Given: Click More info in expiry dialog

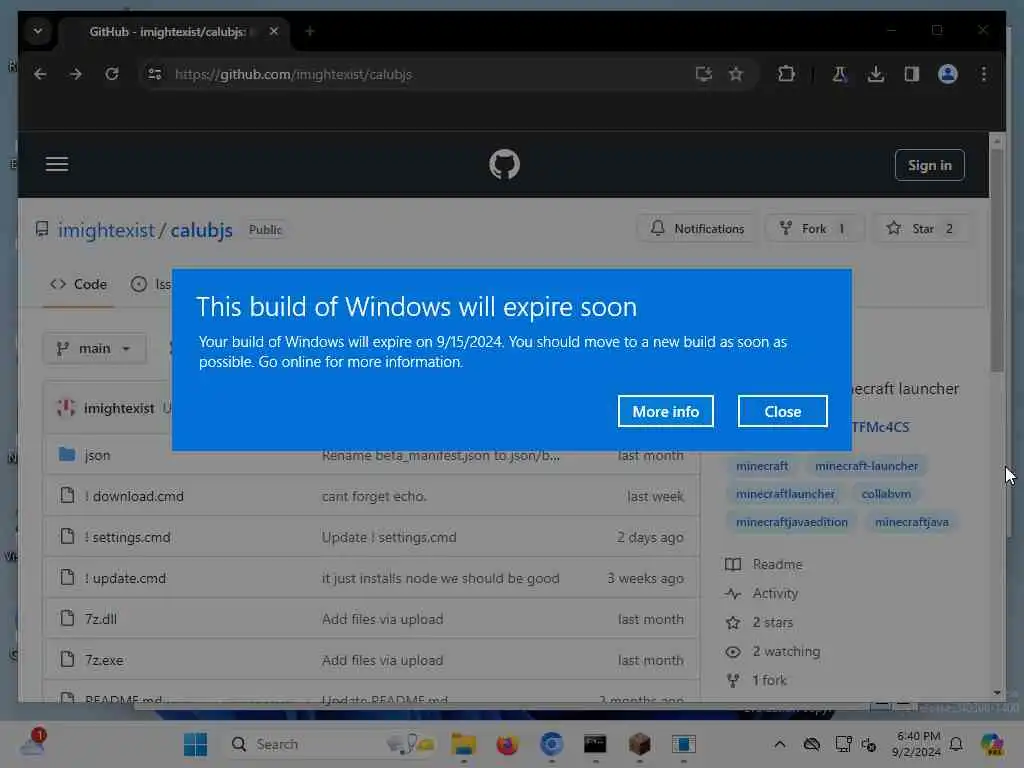Looking at the screenshot, I should (665, 411).
